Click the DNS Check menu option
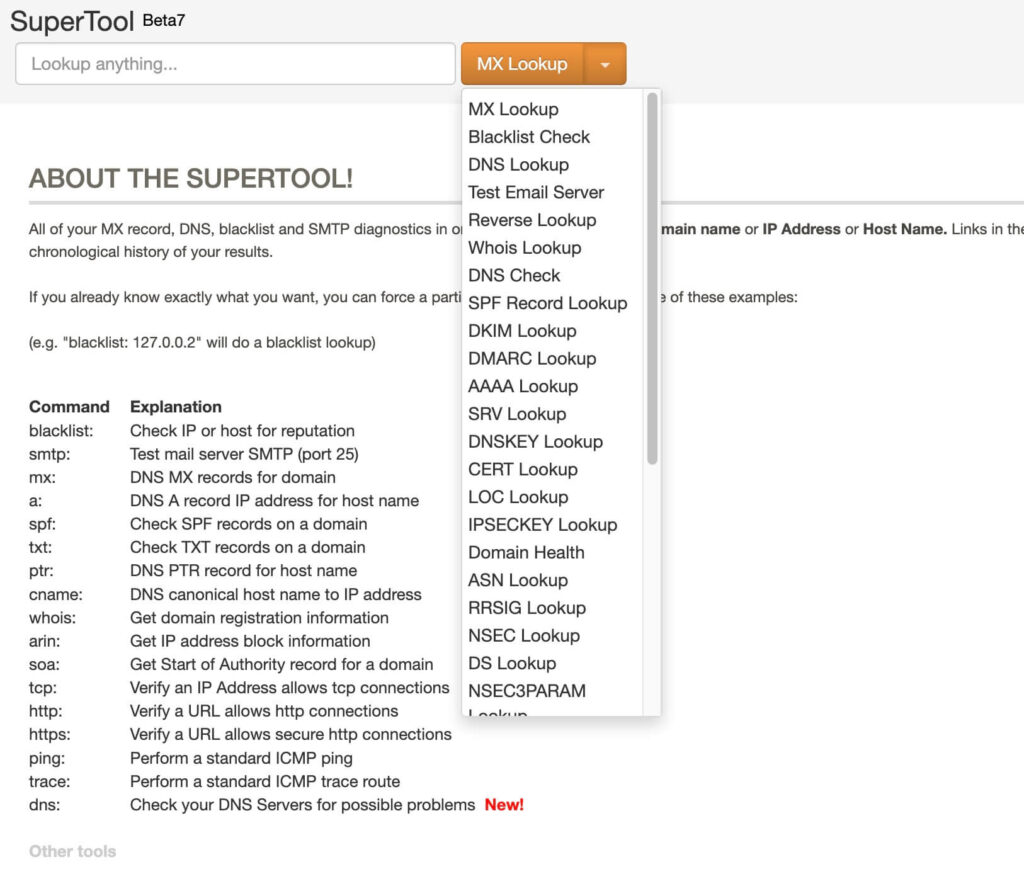 pos(514,275)
